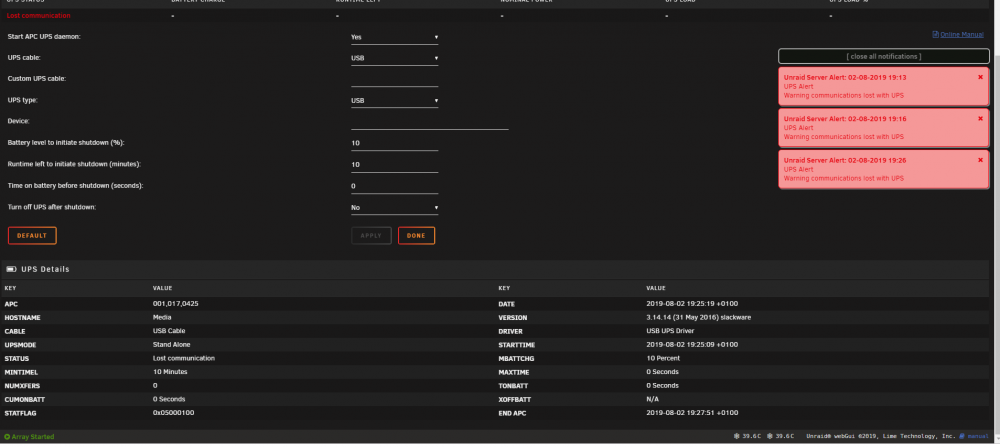Image resolution: width=1000 pixels, height=447 pixels.
Task: Click the APPLY button
Action: [371, 235]
